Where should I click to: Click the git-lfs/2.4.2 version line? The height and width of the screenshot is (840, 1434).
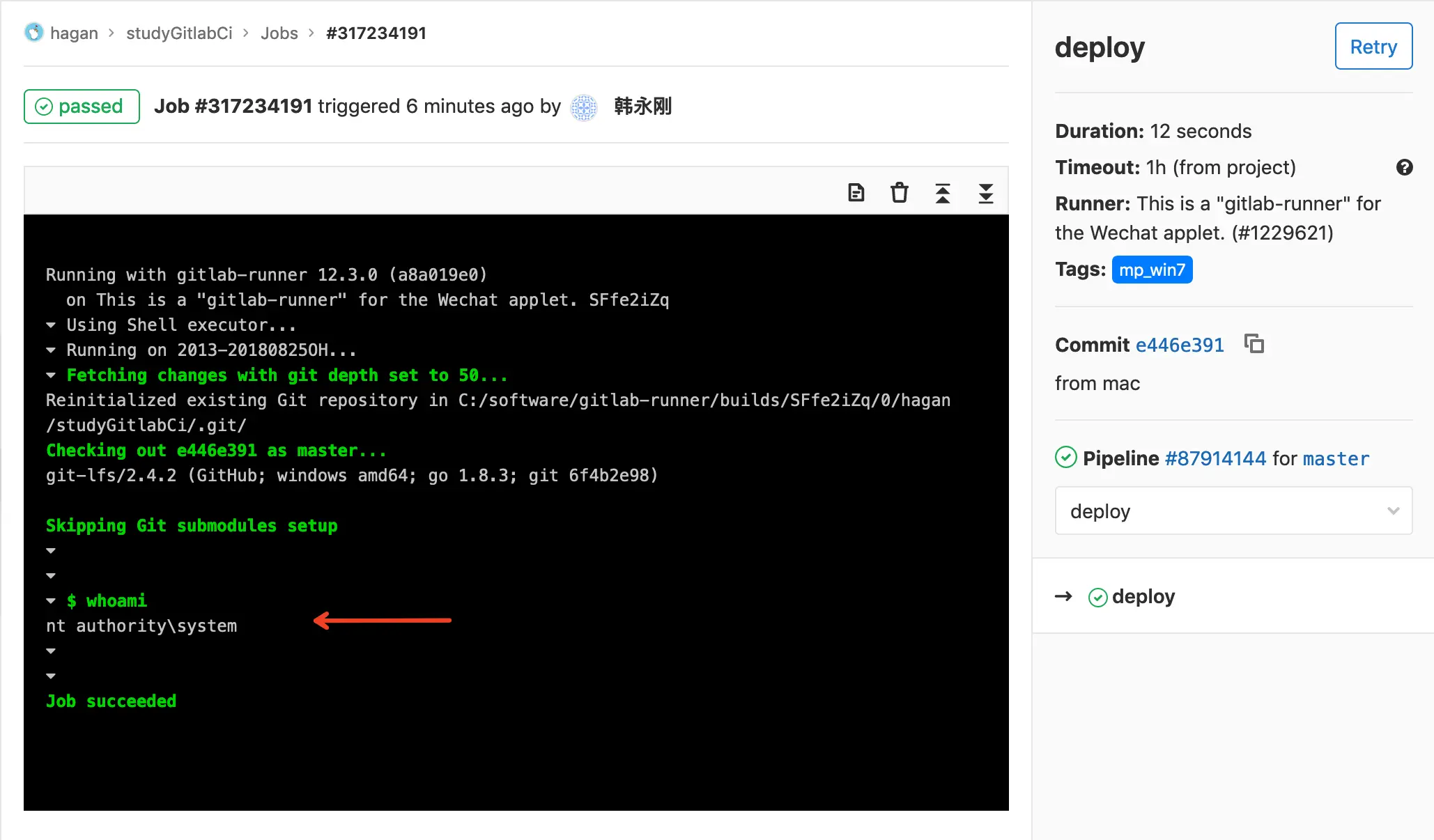[352, 475]
